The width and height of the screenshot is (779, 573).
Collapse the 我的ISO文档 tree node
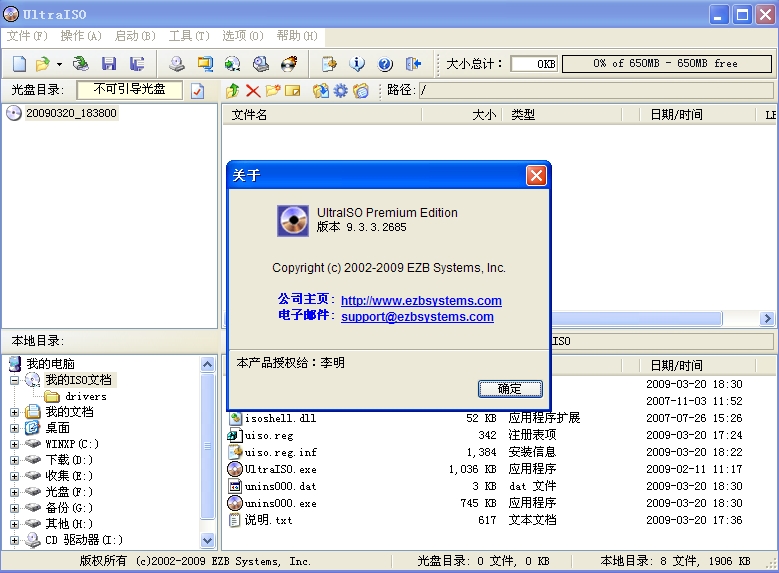pyautogui.click(x=14, y=380)
